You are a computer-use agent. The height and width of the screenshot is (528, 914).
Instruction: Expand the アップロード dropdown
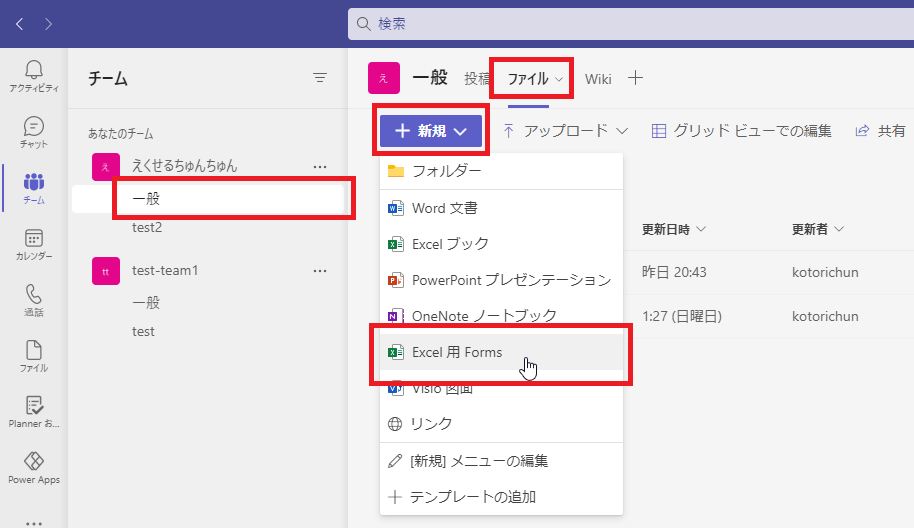click(x=565, y=131)
